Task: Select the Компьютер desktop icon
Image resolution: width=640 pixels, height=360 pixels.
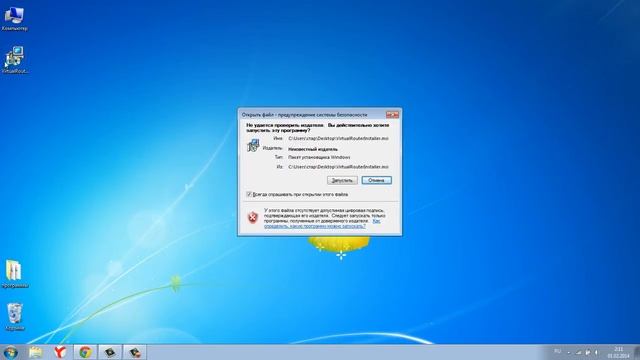Action: 14,19
